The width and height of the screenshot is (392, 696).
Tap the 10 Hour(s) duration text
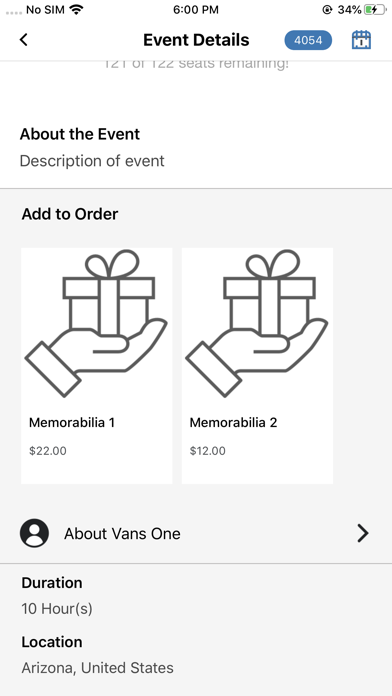click(x=57, y=609)
